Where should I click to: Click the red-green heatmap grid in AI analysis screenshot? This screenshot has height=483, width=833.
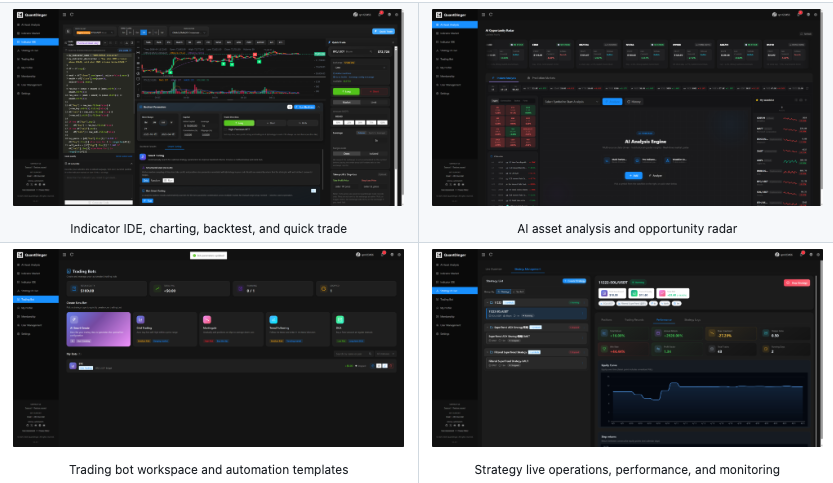pos(513,126)
